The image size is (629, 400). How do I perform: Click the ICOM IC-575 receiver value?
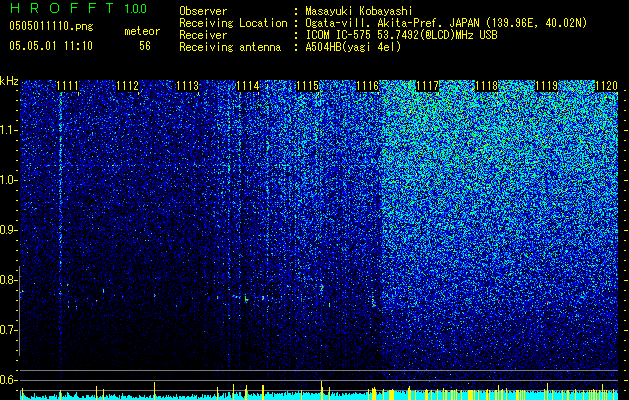pyautogui.click(x=401, y=35)
